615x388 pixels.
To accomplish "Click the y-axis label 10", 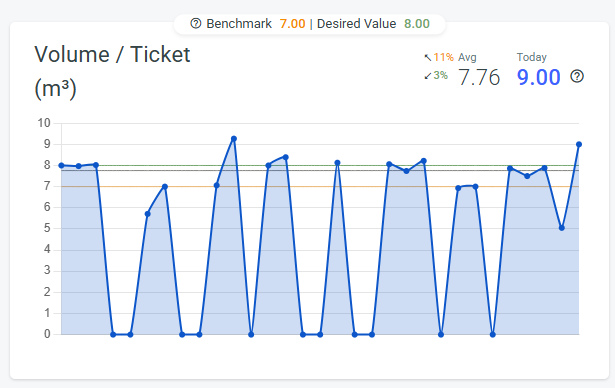I will pos(44,123).
